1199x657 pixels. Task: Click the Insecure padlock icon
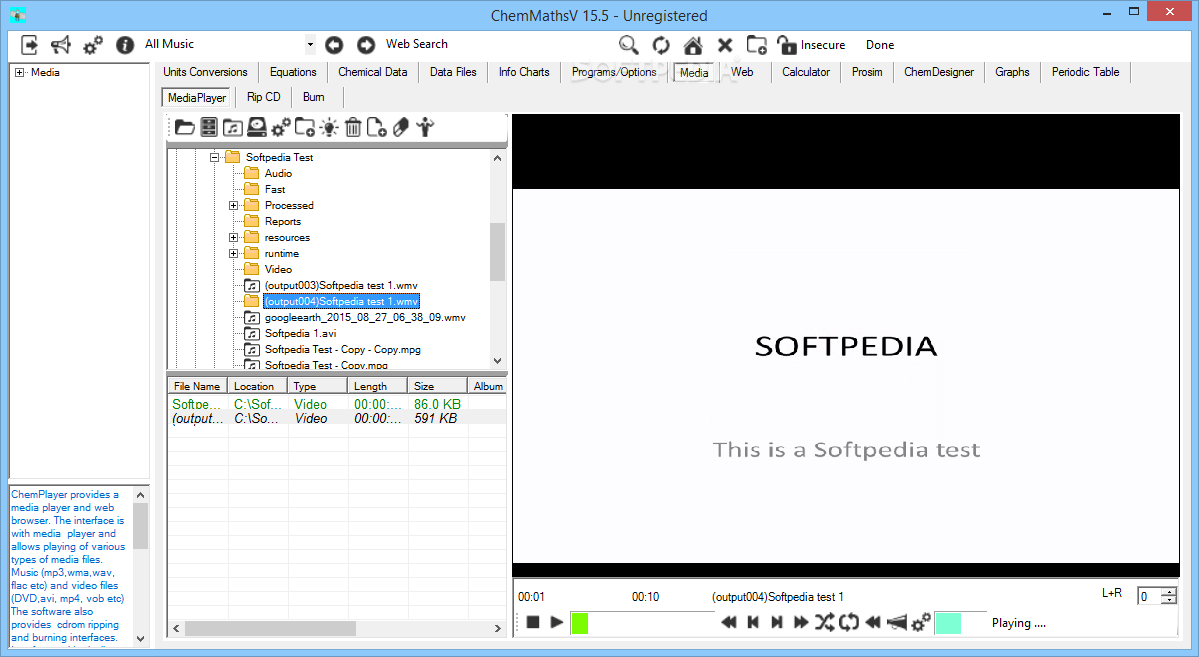coord(787,45)
